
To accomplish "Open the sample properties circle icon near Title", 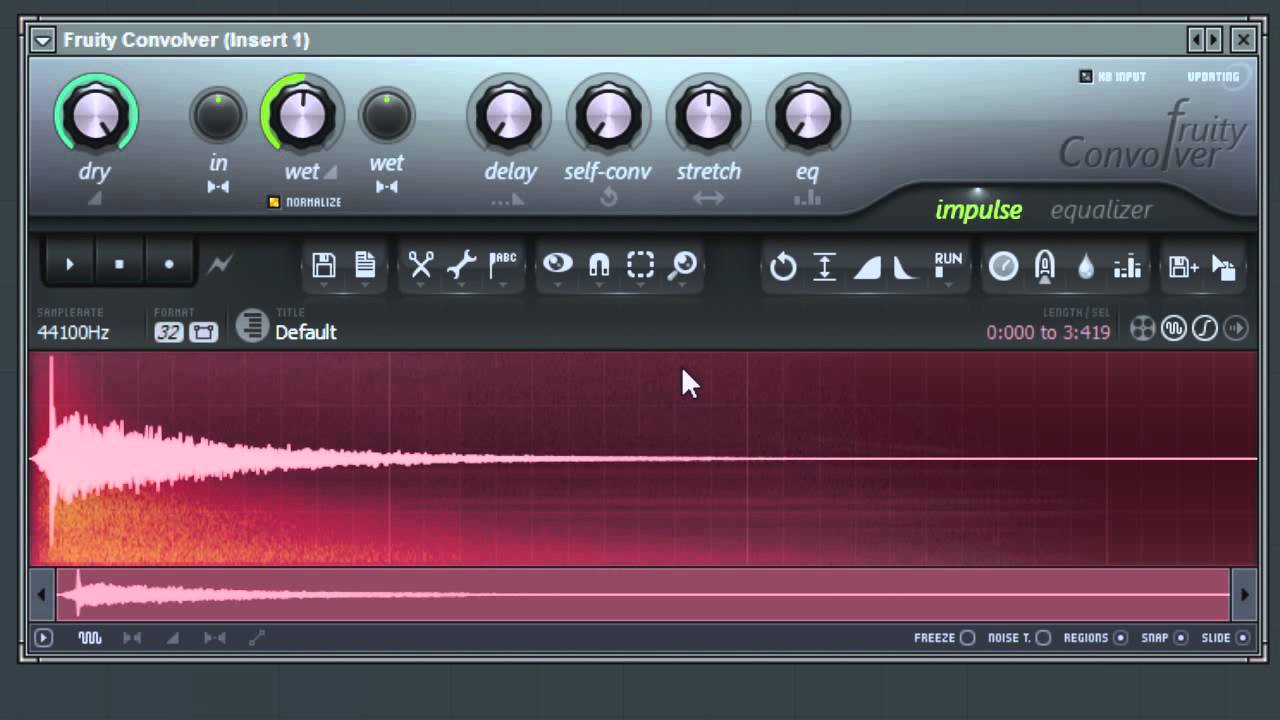I will (x=252, y=326).
